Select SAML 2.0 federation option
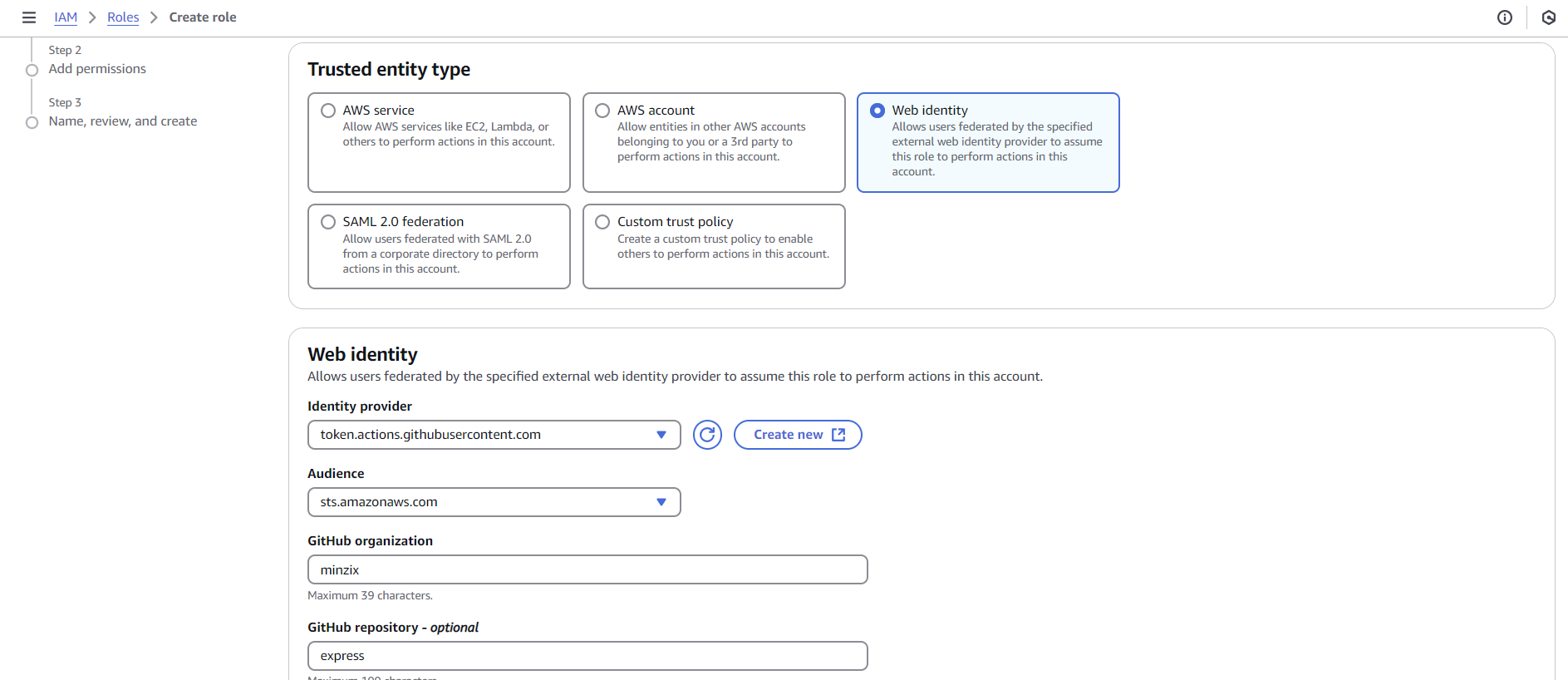This screenshot has height=680, width=1568. (328, 222)
